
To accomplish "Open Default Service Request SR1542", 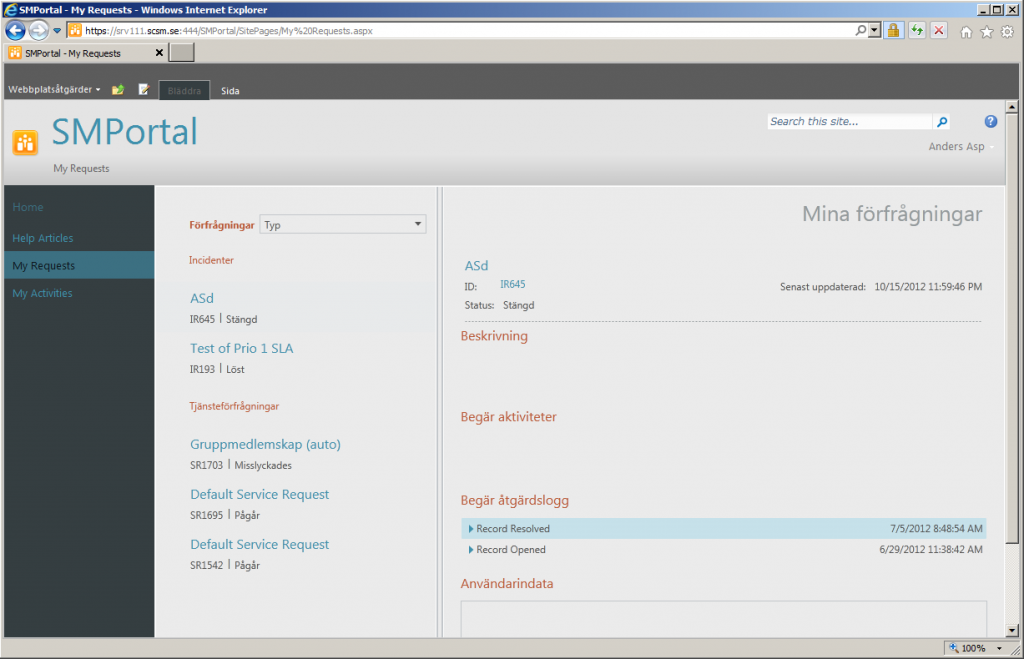I will tap(259, 545).
